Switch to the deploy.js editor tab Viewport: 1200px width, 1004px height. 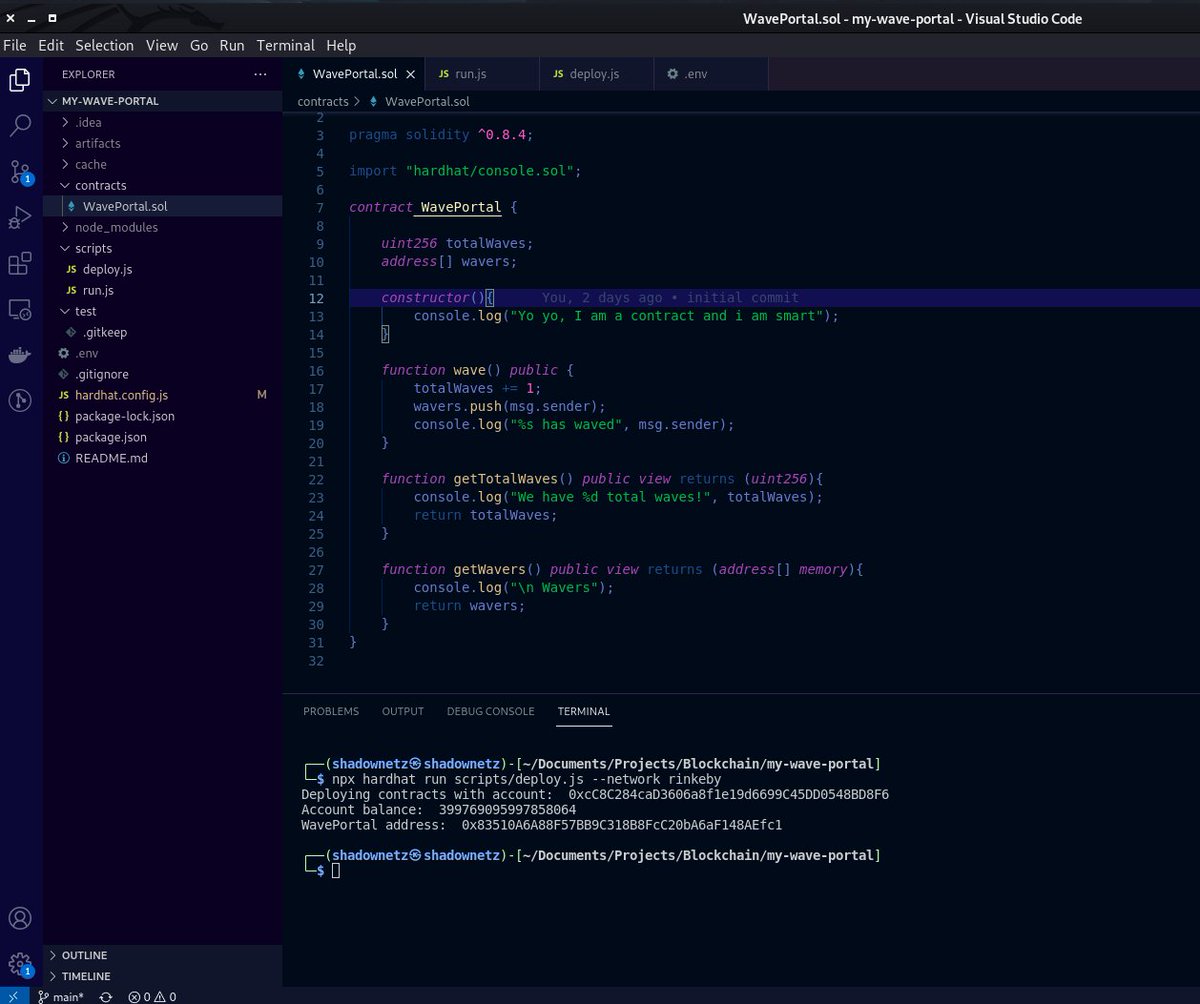pos(596,74)
